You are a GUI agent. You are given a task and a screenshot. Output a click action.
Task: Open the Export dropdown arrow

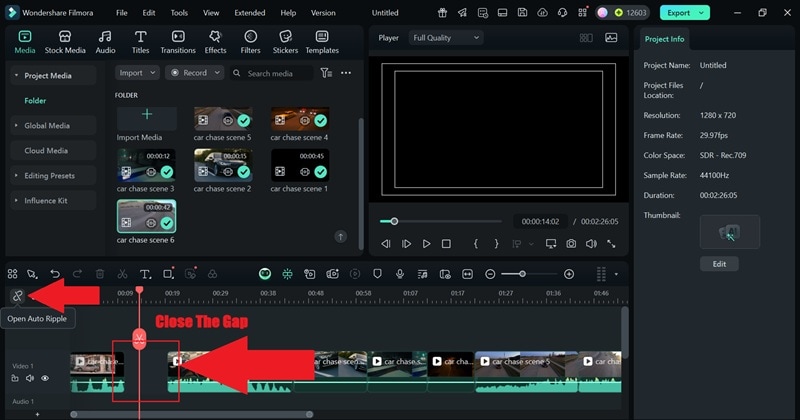click(702, 13)
